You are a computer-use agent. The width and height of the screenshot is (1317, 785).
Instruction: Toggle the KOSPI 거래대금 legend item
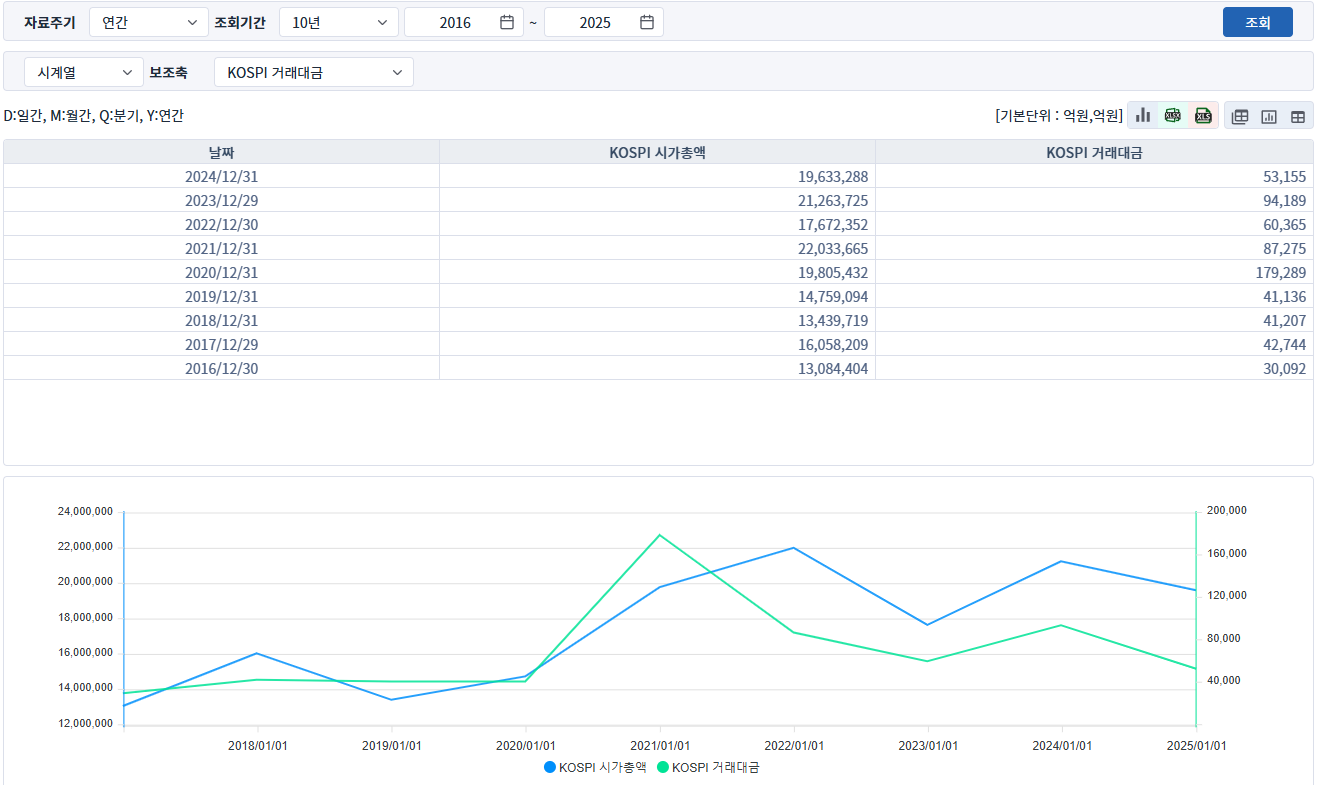click(x=708, y=767)
